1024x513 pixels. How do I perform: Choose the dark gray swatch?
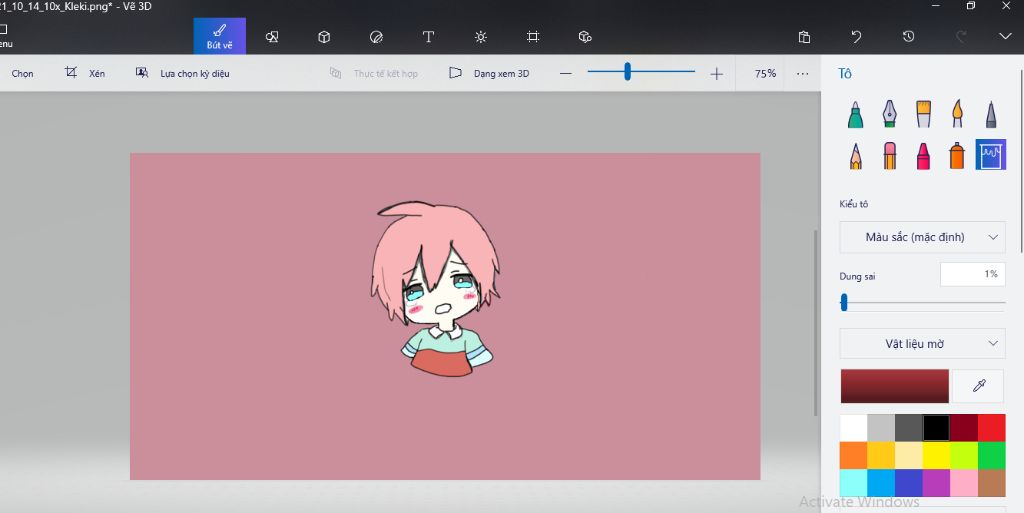pos(908,428)
